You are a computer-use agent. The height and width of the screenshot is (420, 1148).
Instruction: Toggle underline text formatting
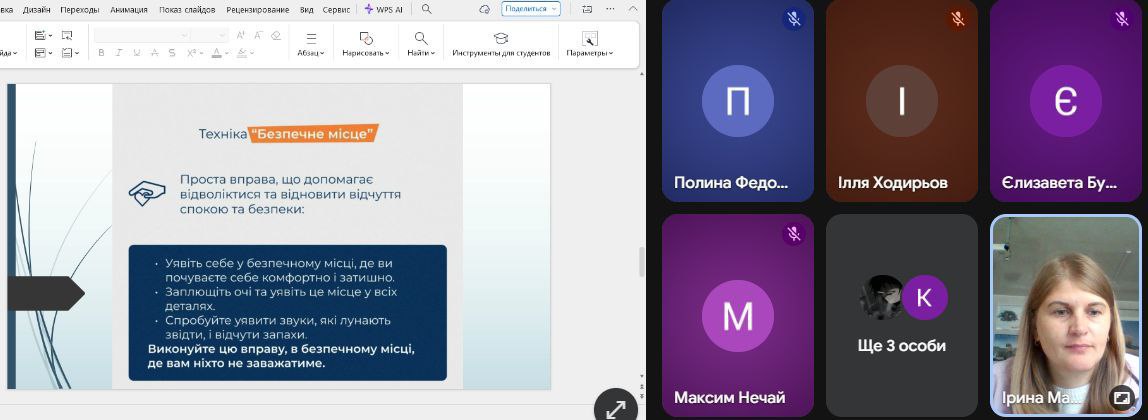[135, 53]
